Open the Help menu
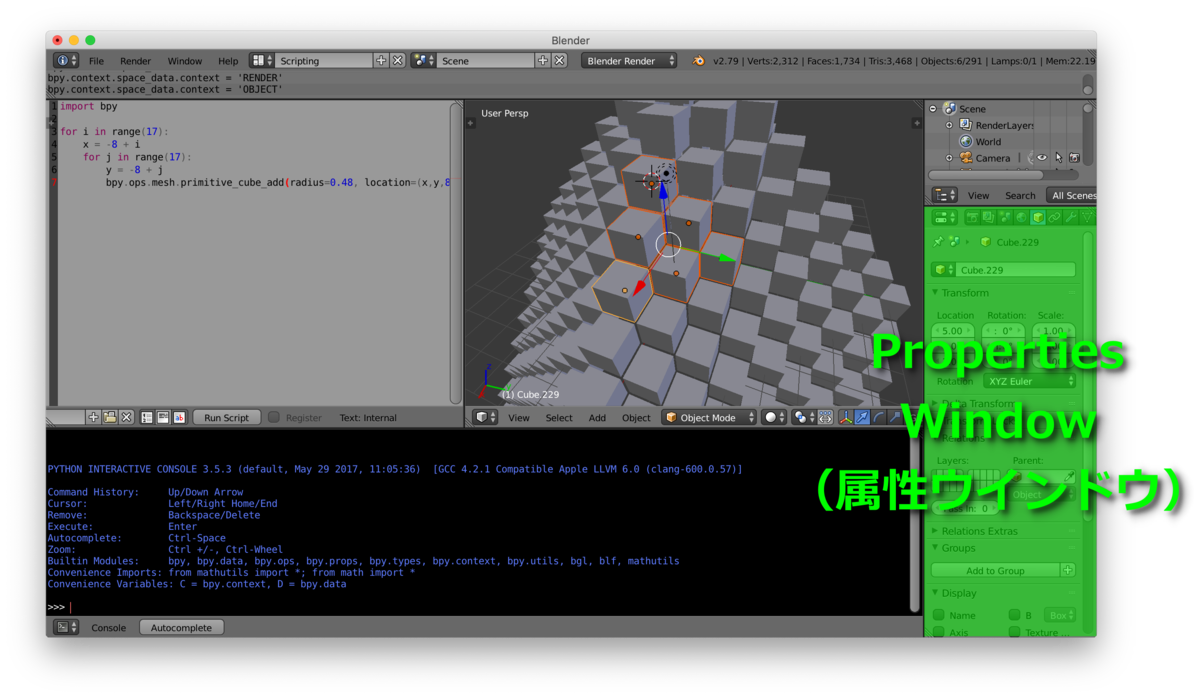The width and height of the screenshot is (1200, 698). [228, 61]
